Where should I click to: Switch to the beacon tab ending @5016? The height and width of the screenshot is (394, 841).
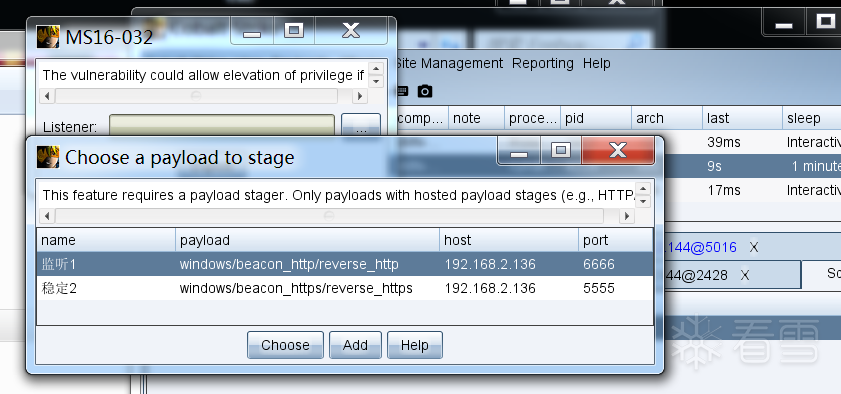(700, 247)
